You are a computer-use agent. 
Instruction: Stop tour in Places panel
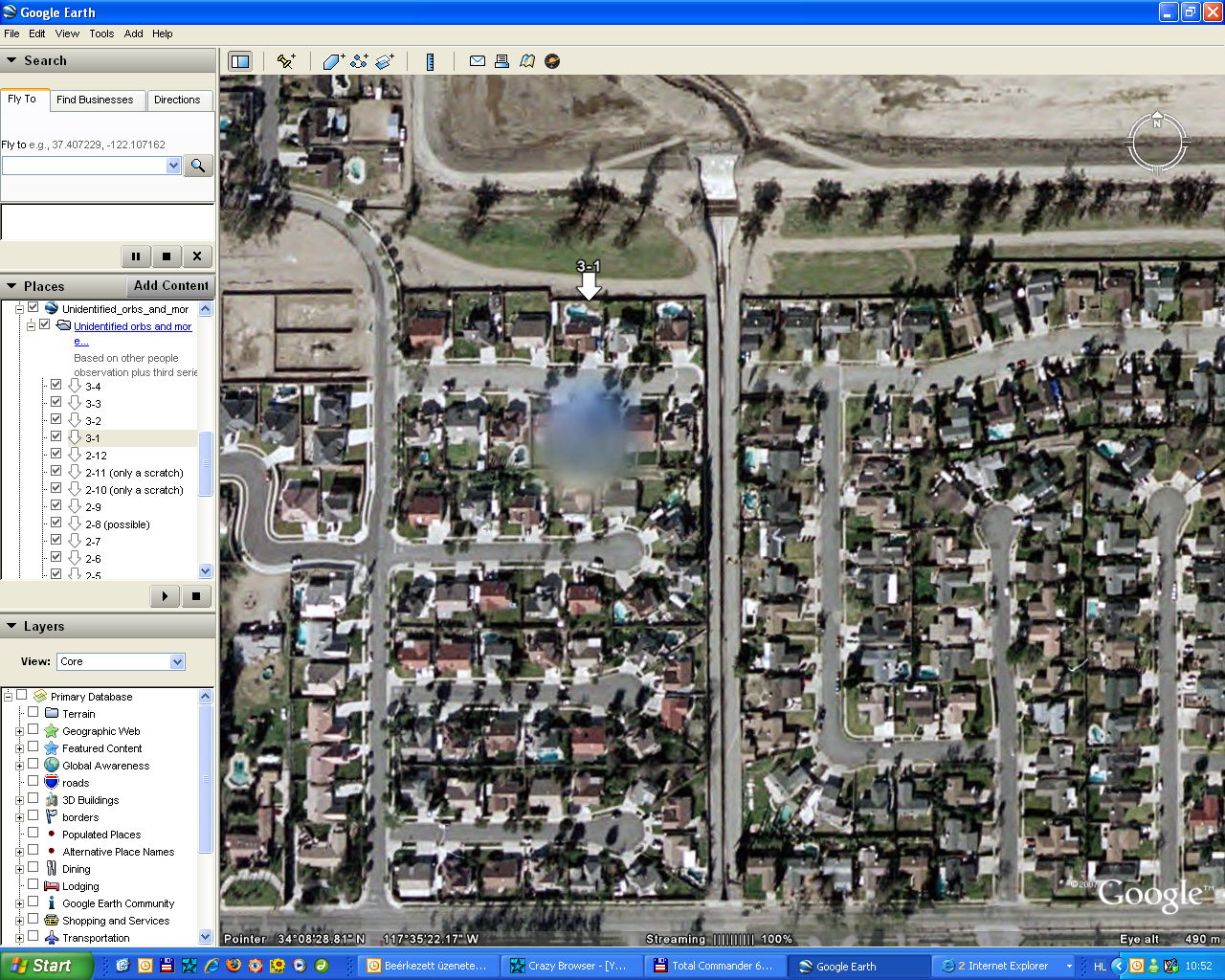coord(196,596)
